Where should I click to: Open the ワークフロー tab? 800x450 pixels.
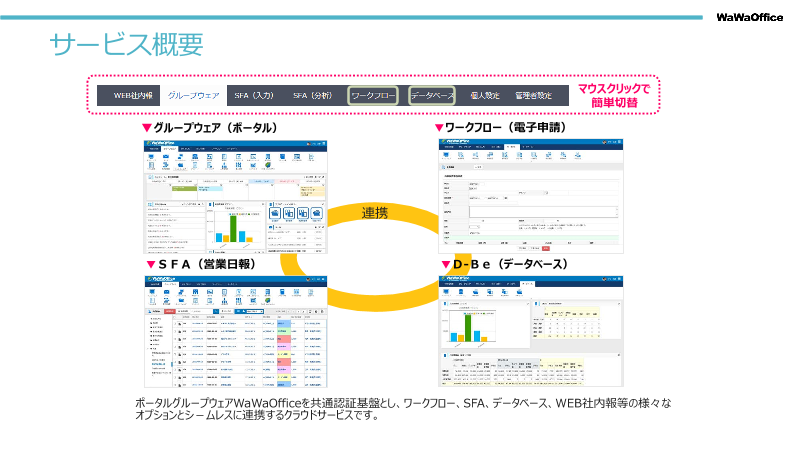[373, 95]
